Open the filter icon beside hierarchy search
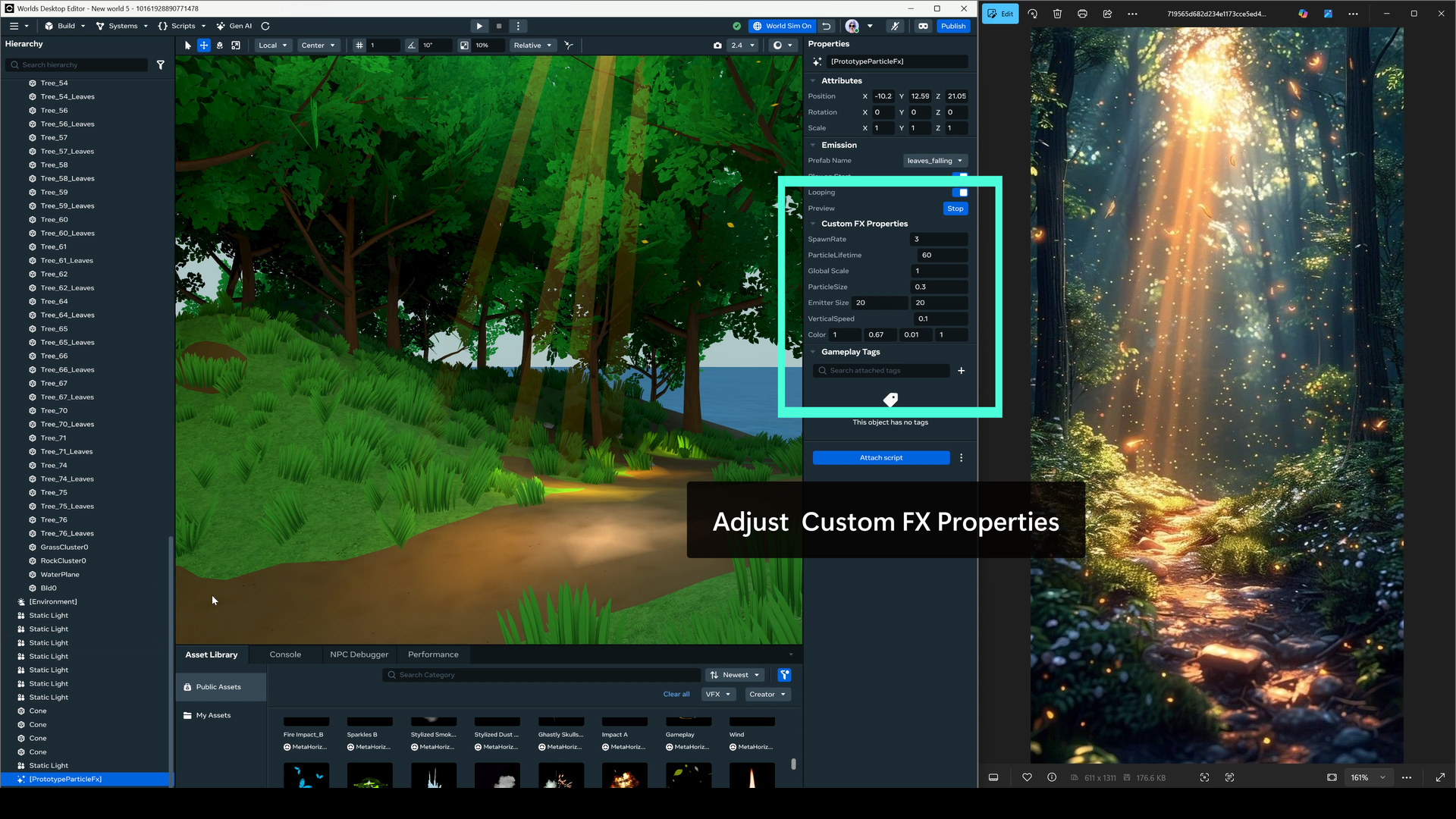The width and height of the screenshot is (1456, 819). coord(161,64)
